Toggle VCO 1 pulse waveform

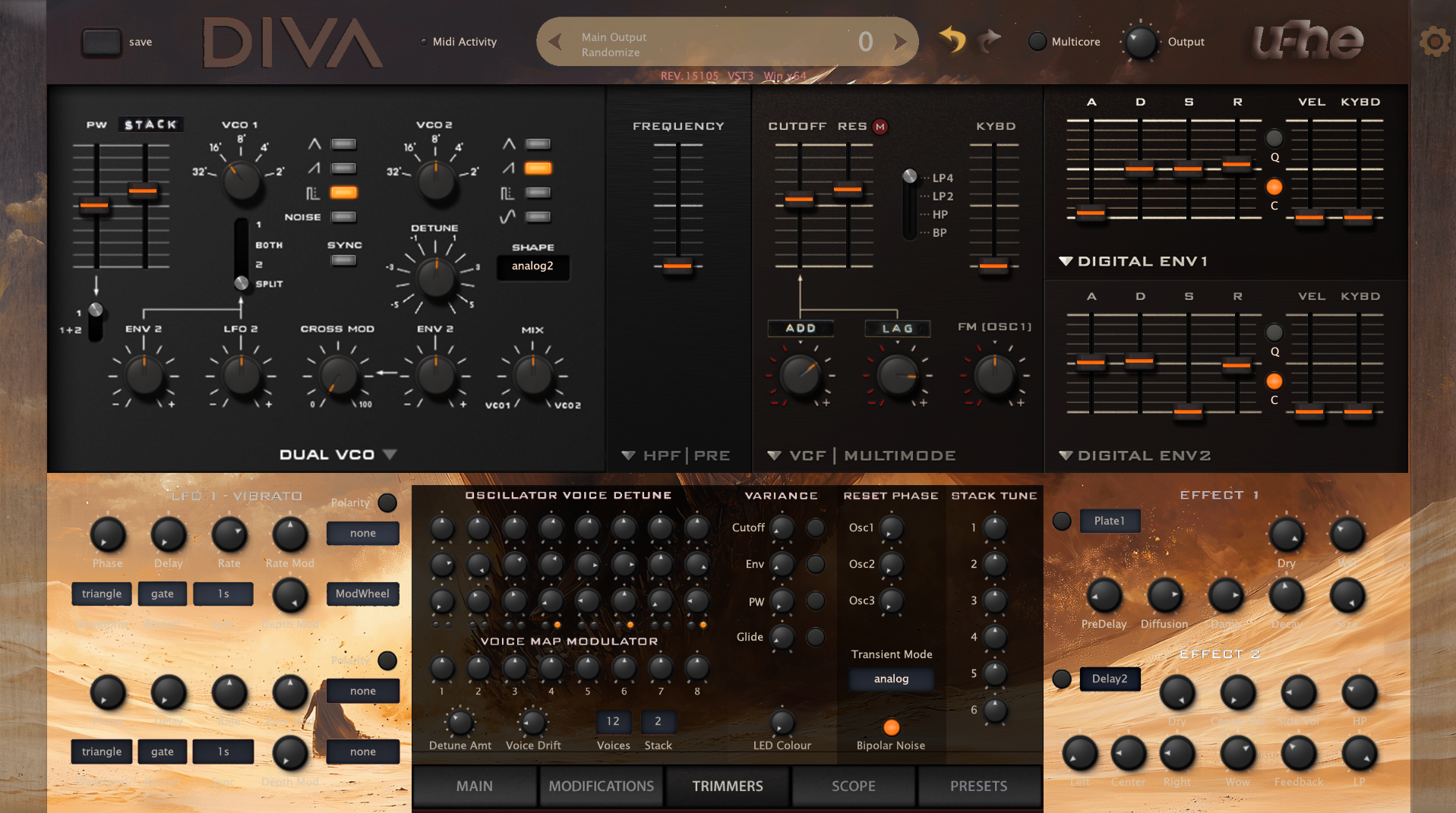point(343,193)
